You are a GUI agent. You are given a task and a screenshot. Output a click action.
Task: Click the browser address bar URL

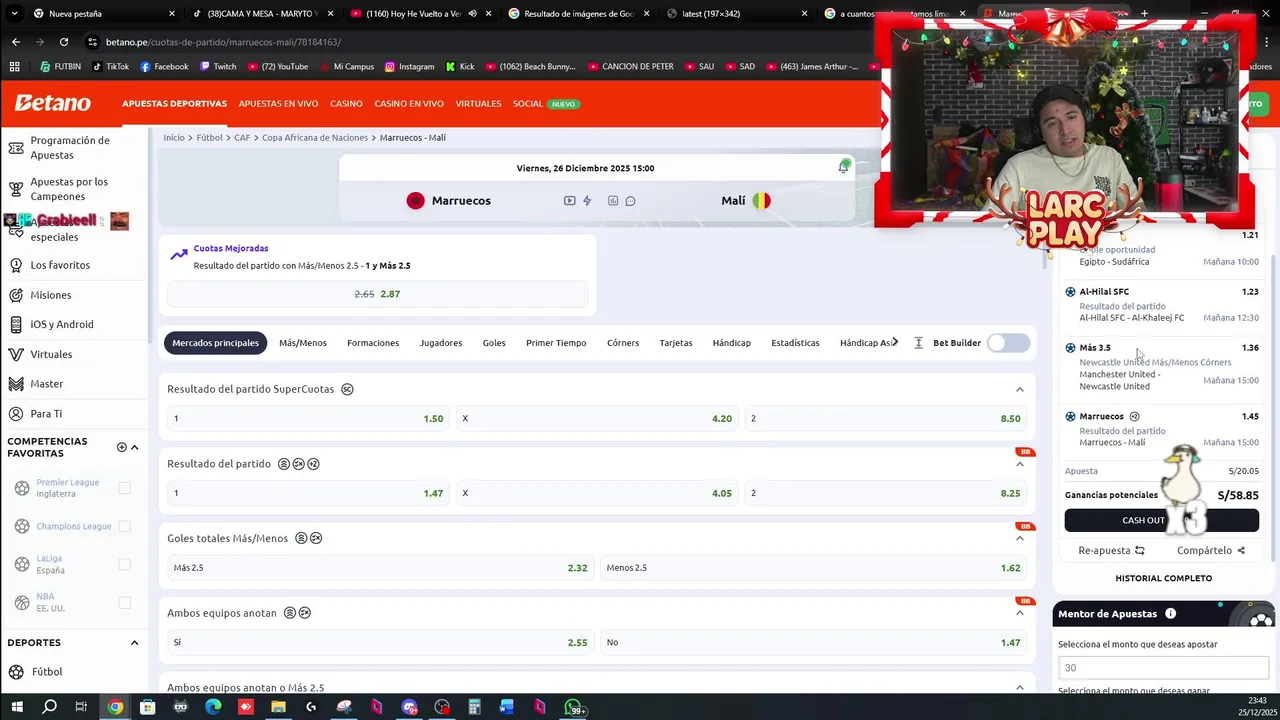point(223,42)
